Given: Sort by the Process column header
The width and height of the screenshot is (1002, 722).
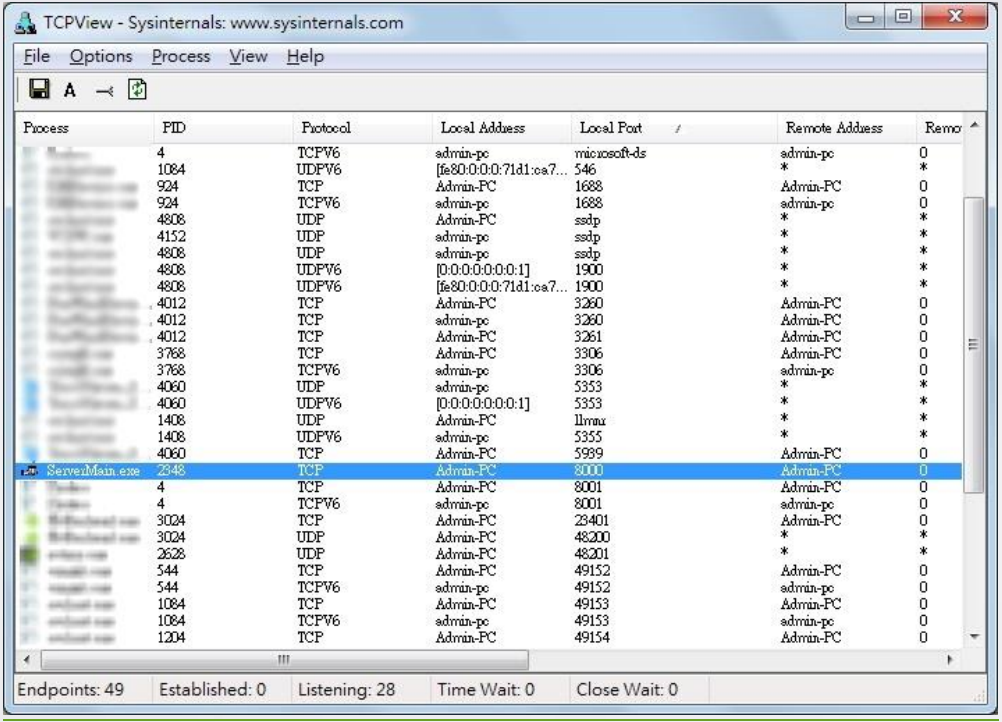Looking at the screenshot, I should point(84,128).
